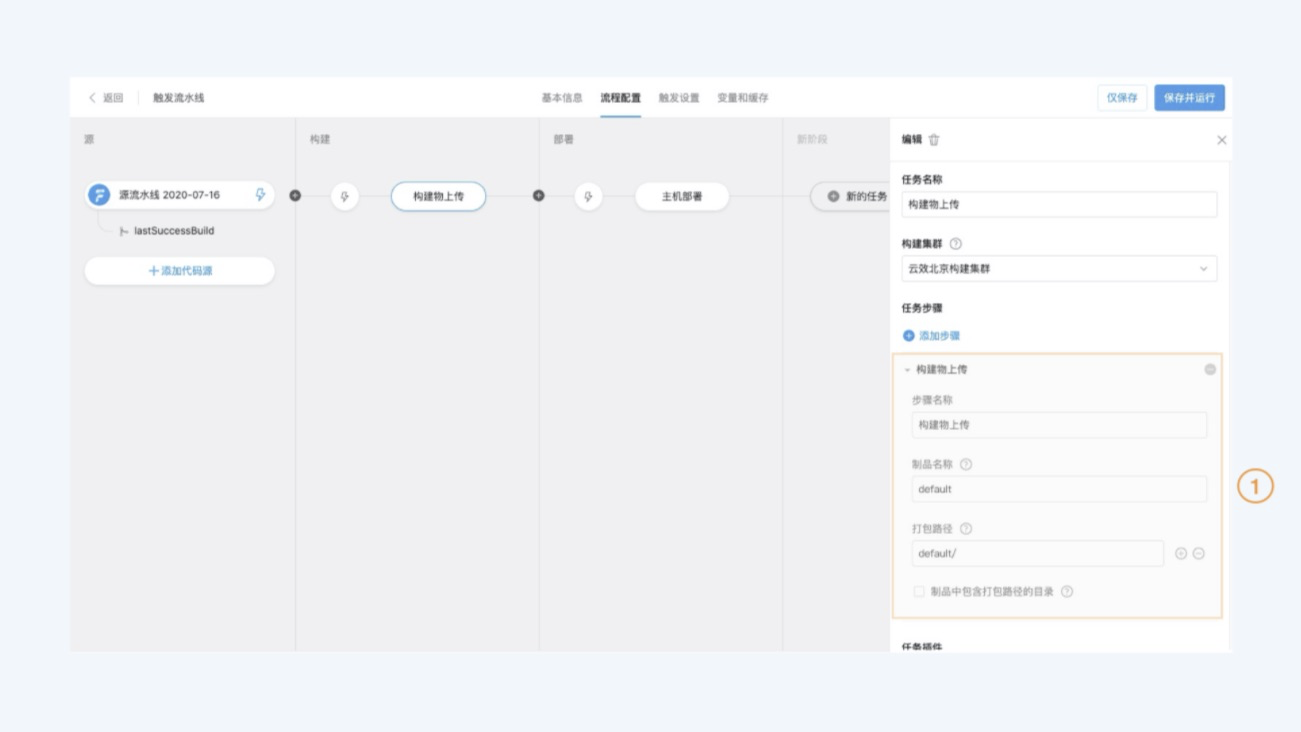The image size is (1301, 732).
Task: Click the branch icon beside lastSuccessBuild
Action: [x=124, y=231]
